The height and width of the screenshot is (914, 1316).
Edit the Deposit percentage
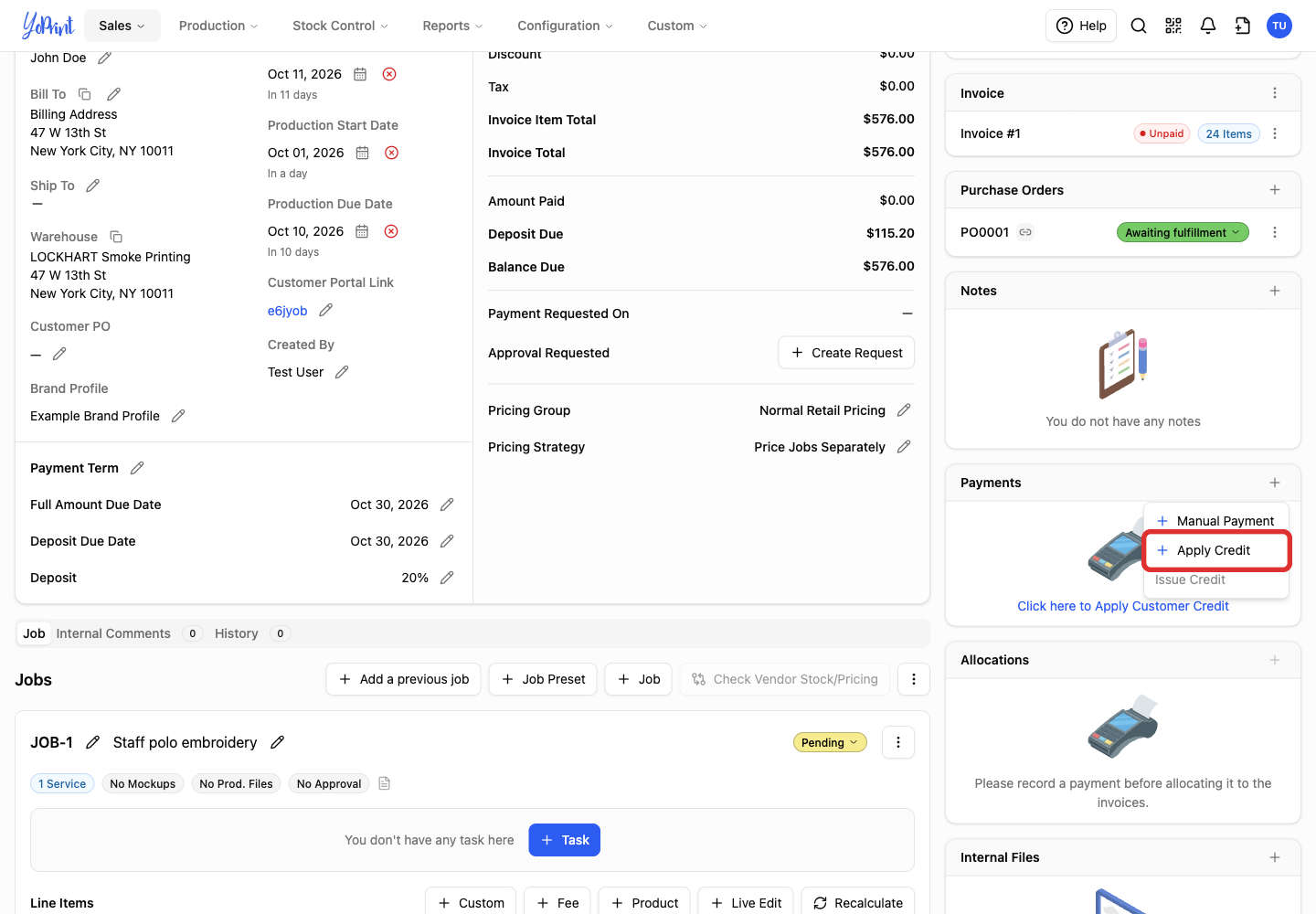447,578
